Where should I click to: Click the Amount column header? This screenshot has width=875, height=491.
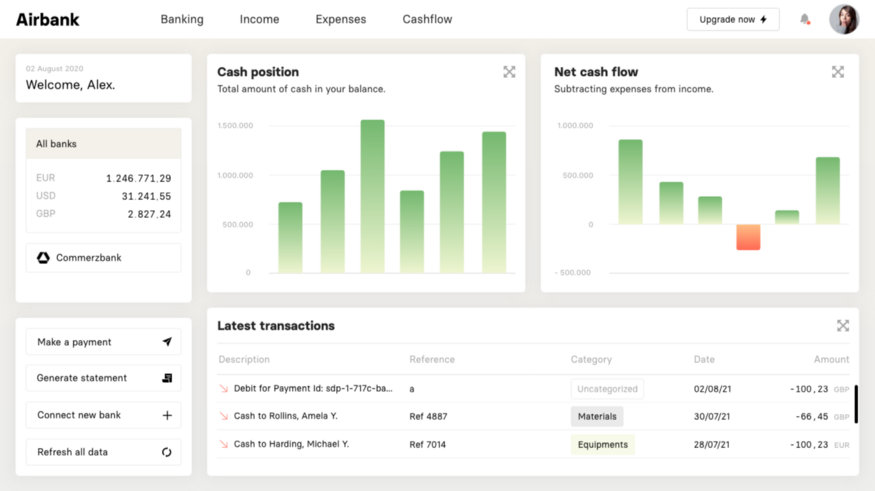pyautogui.click(x=831, y=359)
